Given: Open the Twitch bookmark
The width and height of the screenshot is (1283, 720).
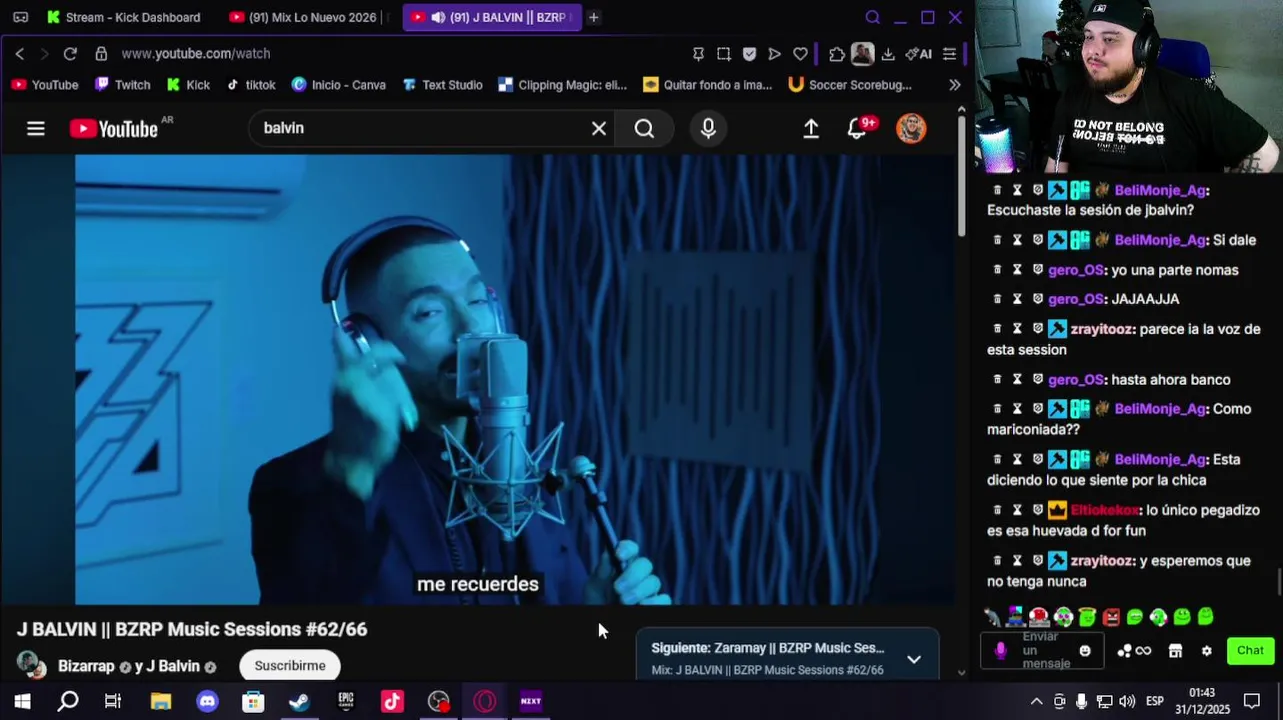Looking at the screenshot, I should click(122, 85).
